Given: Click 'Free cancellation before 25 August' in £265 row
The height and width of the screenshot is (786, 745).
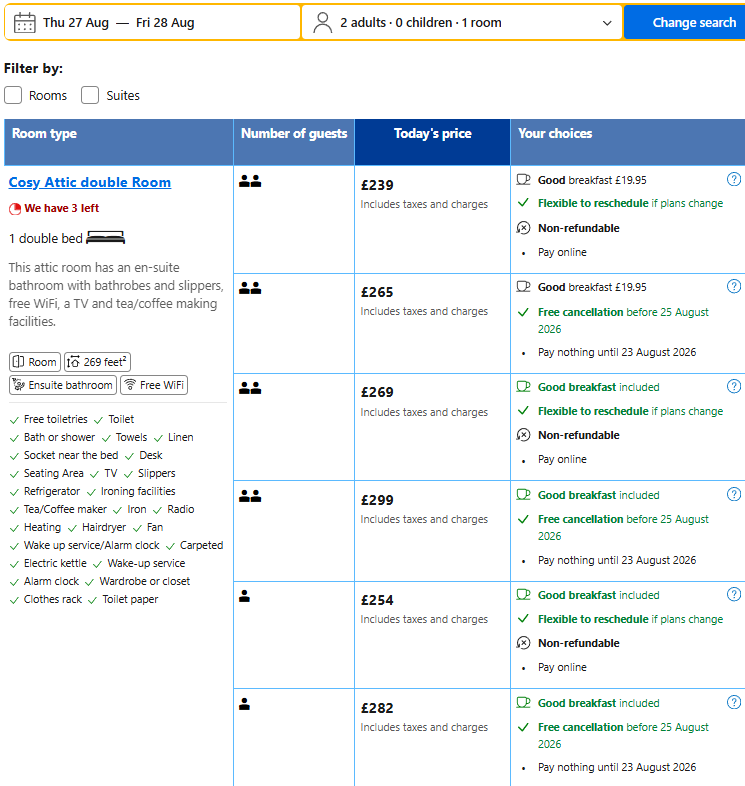Looking at the screenshot, I should click(x=623, y=312).
